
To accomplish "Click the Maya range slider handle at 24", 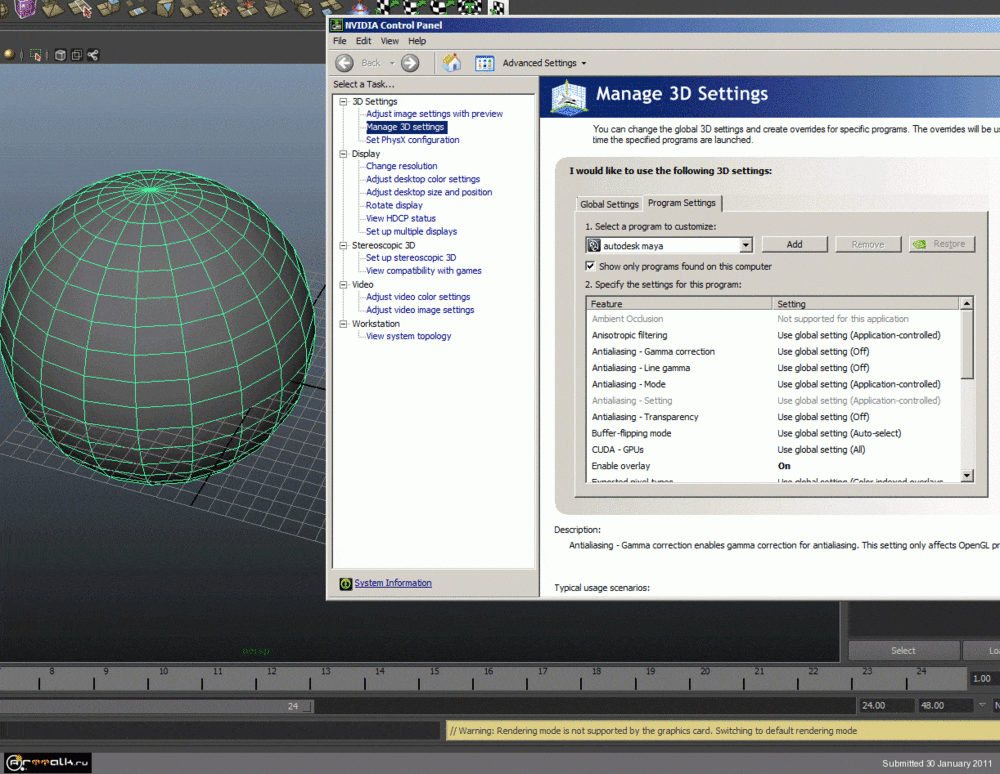I will (307, 706).
